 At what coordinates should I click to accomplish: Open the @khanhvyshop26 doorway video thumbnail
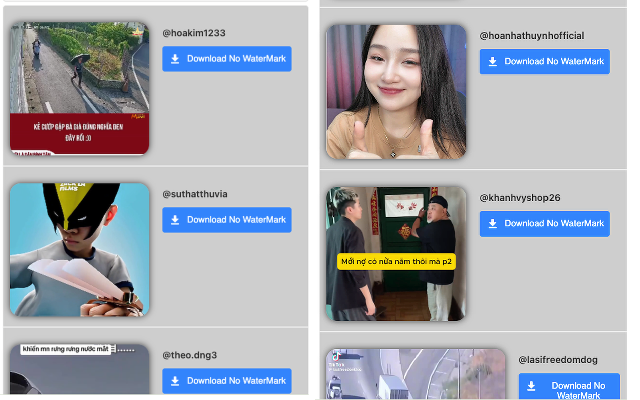[x=396, y=253]
